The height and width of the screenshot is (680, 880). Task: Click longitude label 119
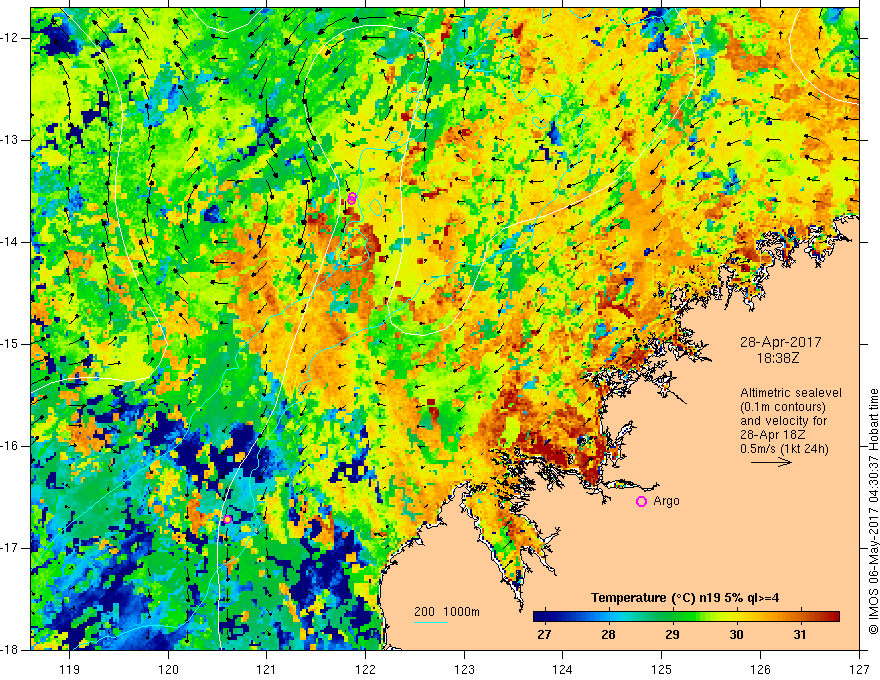(70, 669)
